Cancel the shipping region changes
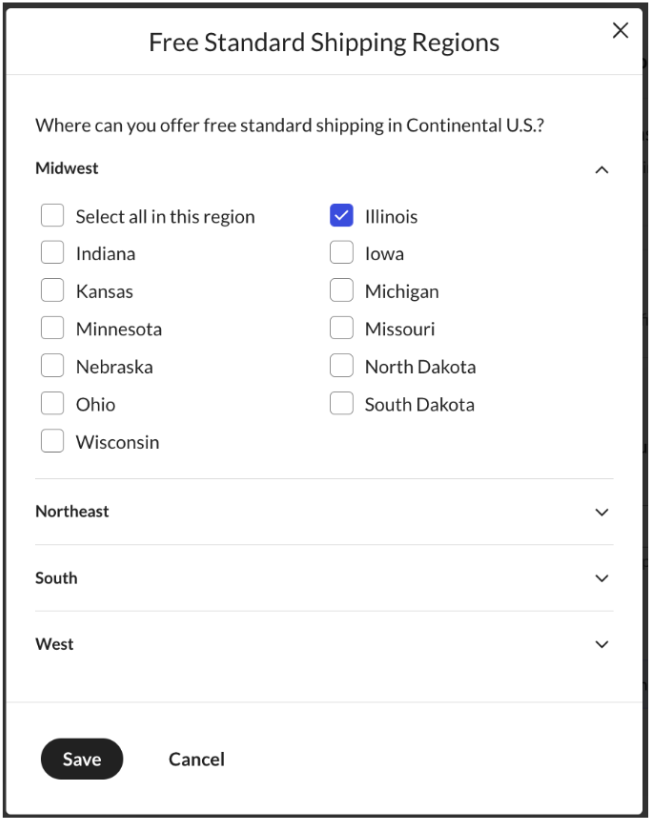Screen dimensions: 649x822 [196, 759]
